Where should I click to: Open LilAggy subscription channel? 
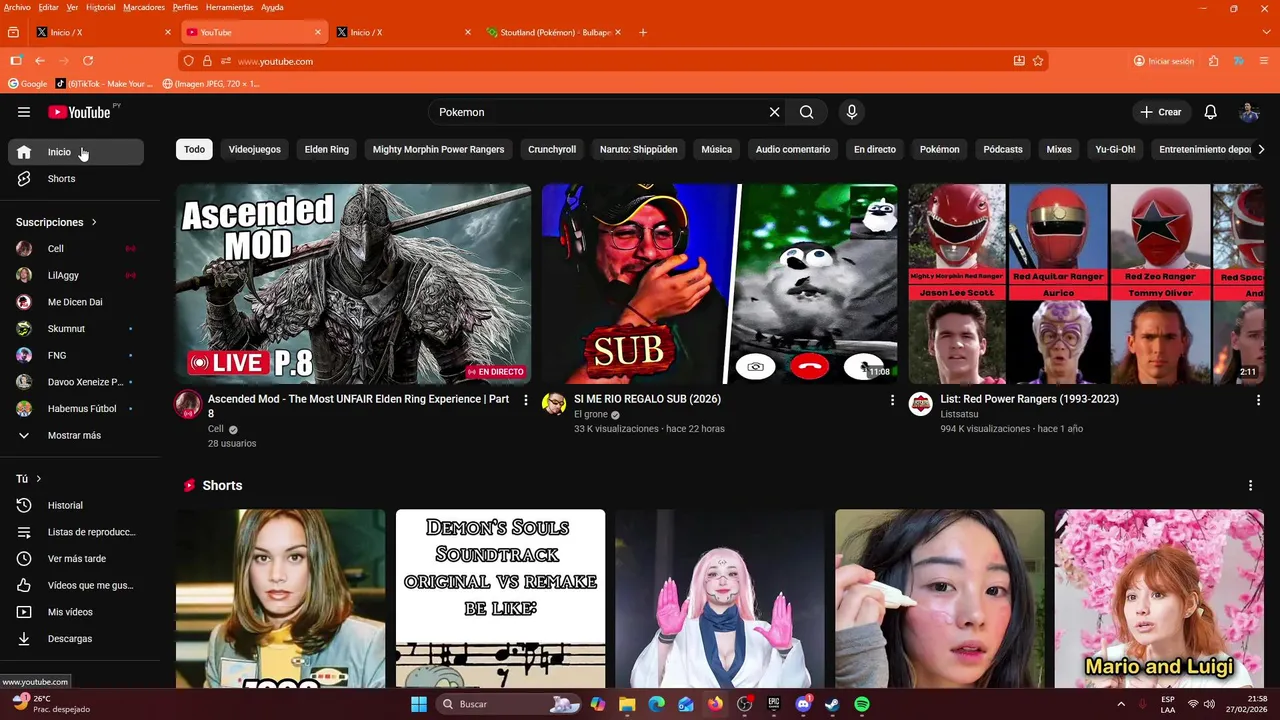tap(76, 276)
